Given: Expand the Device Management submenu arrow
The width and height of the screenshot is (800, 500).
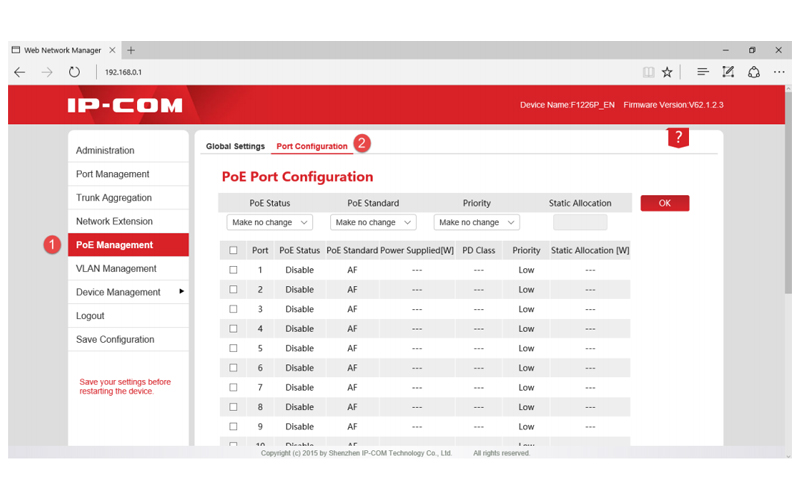Looking at the screenshot, I should click(181, 291).
